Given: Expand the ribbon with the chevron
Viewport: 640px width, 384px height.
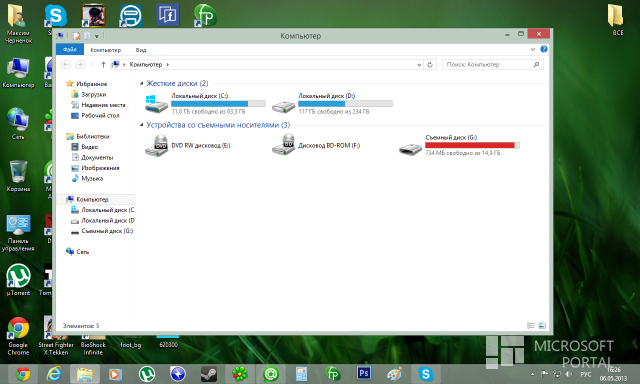Looking at the screenshot, I should (533, 49).
